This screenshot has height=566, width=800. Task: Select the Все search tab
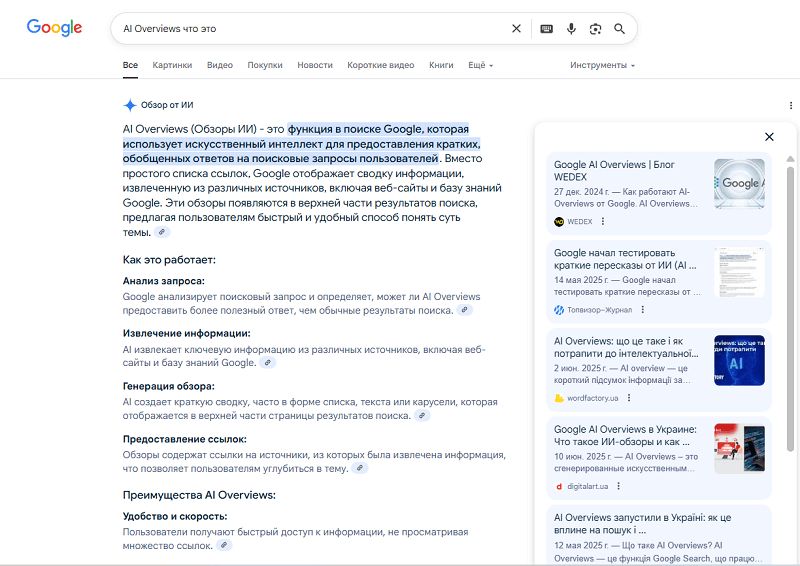130,65
